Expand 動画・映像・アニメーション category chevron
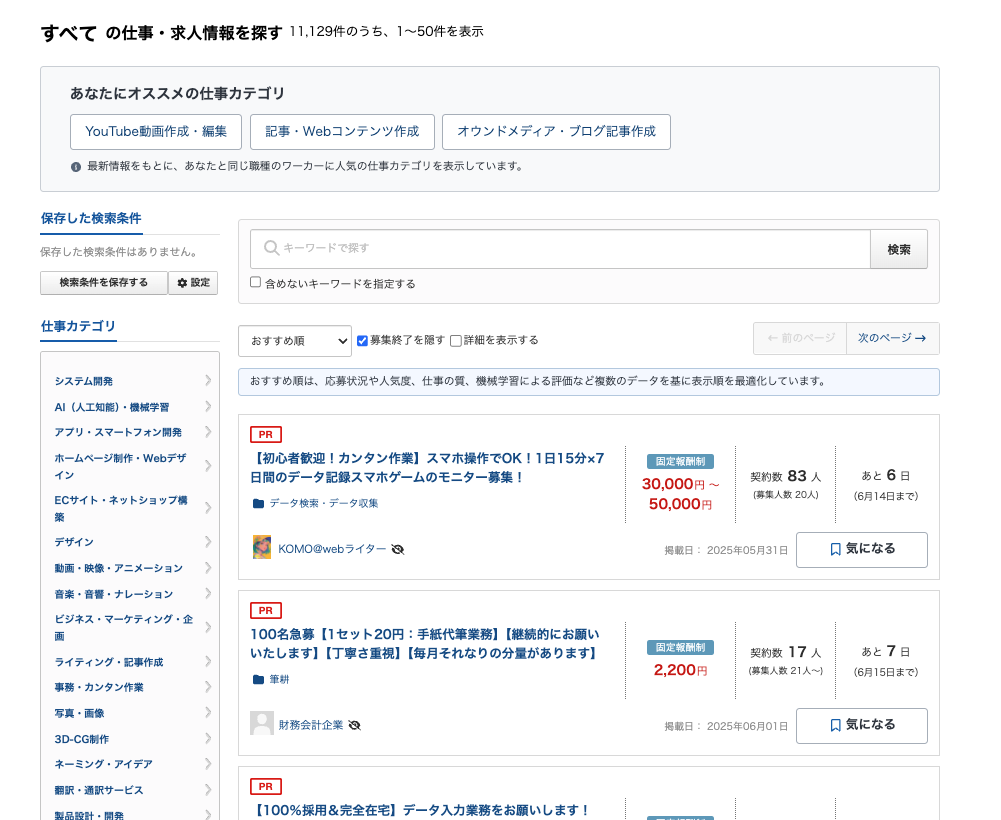 point(208,568)
